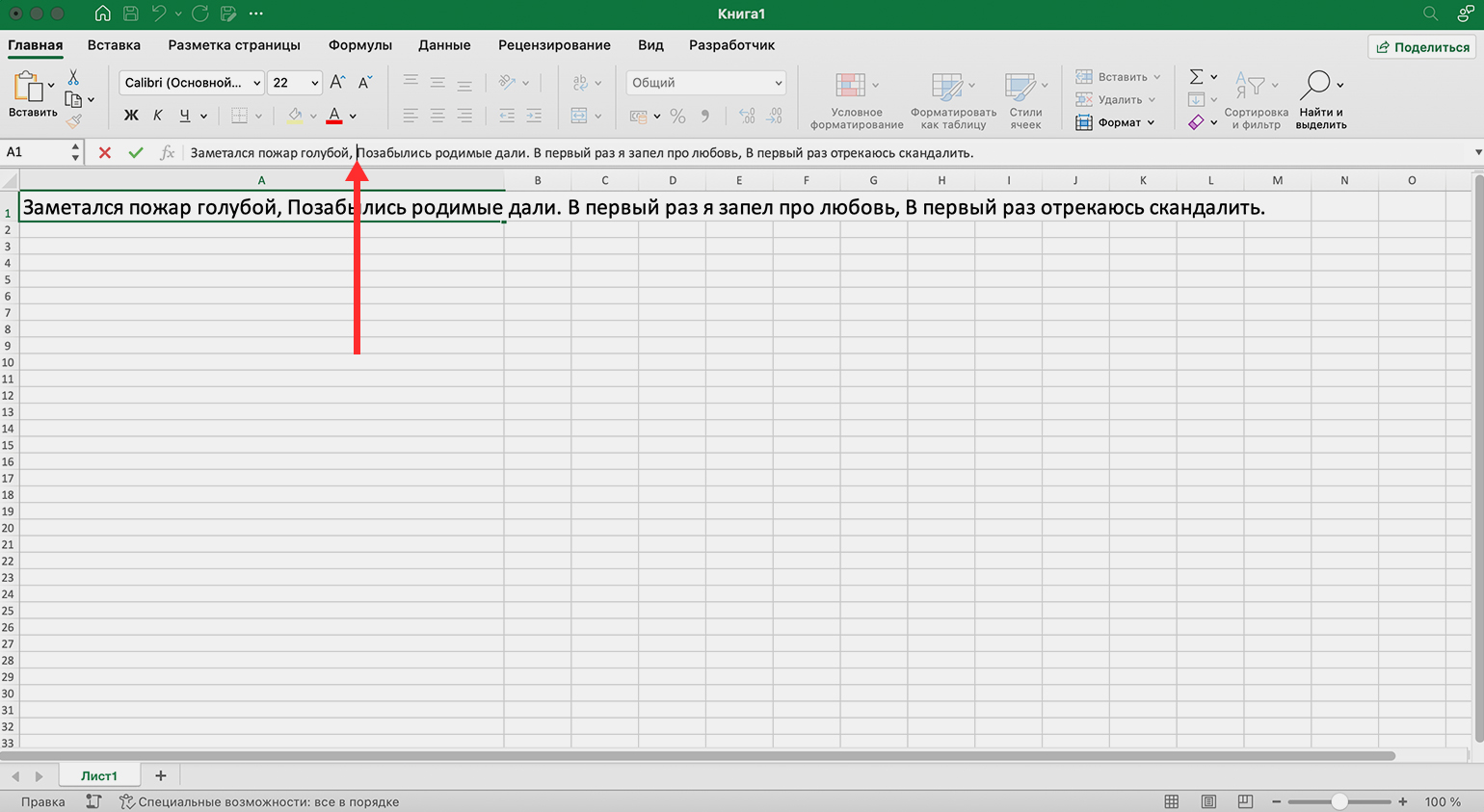Toggle Bold (Ж) formatting
The width and height of the screenshot is (1484, 812).
(x=131, y=116)
